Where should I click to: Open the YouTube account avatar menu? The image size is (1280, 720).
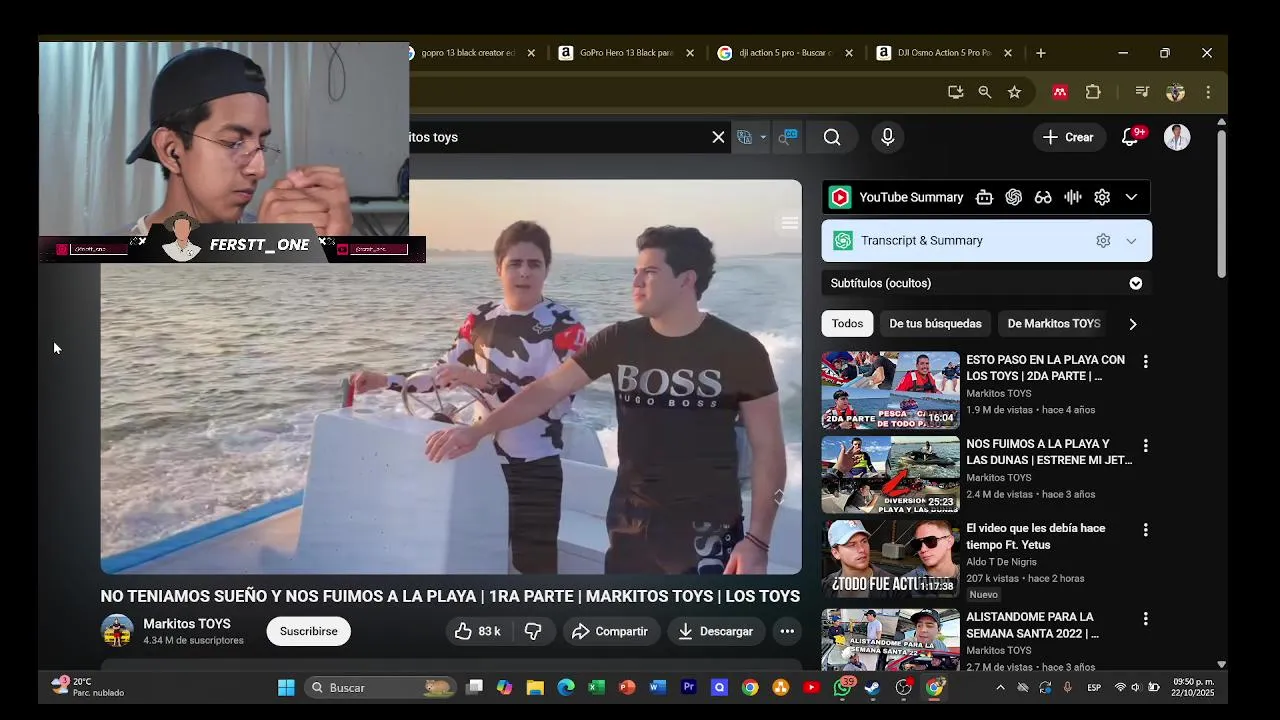point(1177,137)
